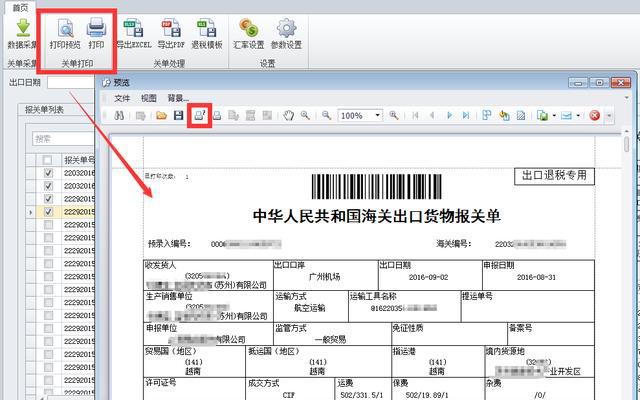The width and height of the screenshot is (640, 400).
Task: Click the 广州机场 cell value
Action: (324, 277)
